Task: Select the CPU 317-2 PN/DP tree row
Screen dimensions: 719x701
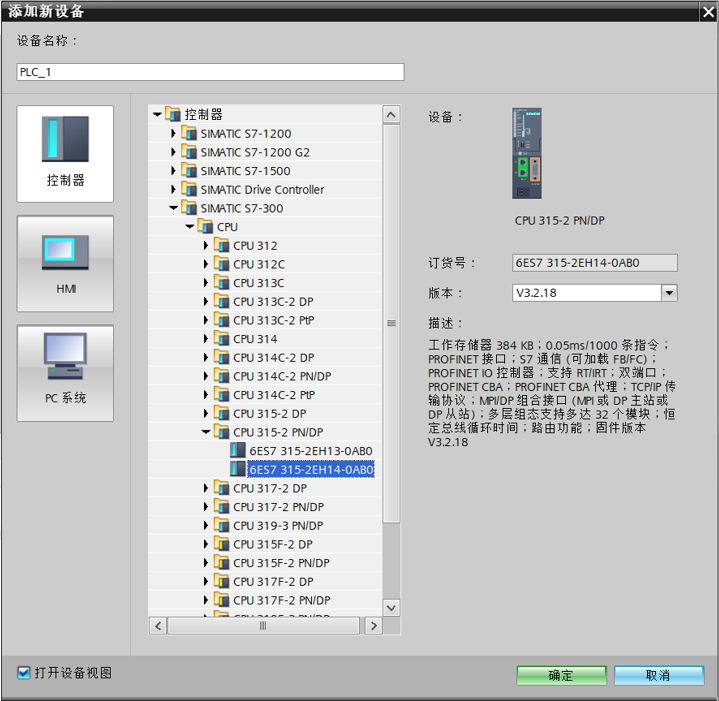Action: click(265, 507)
